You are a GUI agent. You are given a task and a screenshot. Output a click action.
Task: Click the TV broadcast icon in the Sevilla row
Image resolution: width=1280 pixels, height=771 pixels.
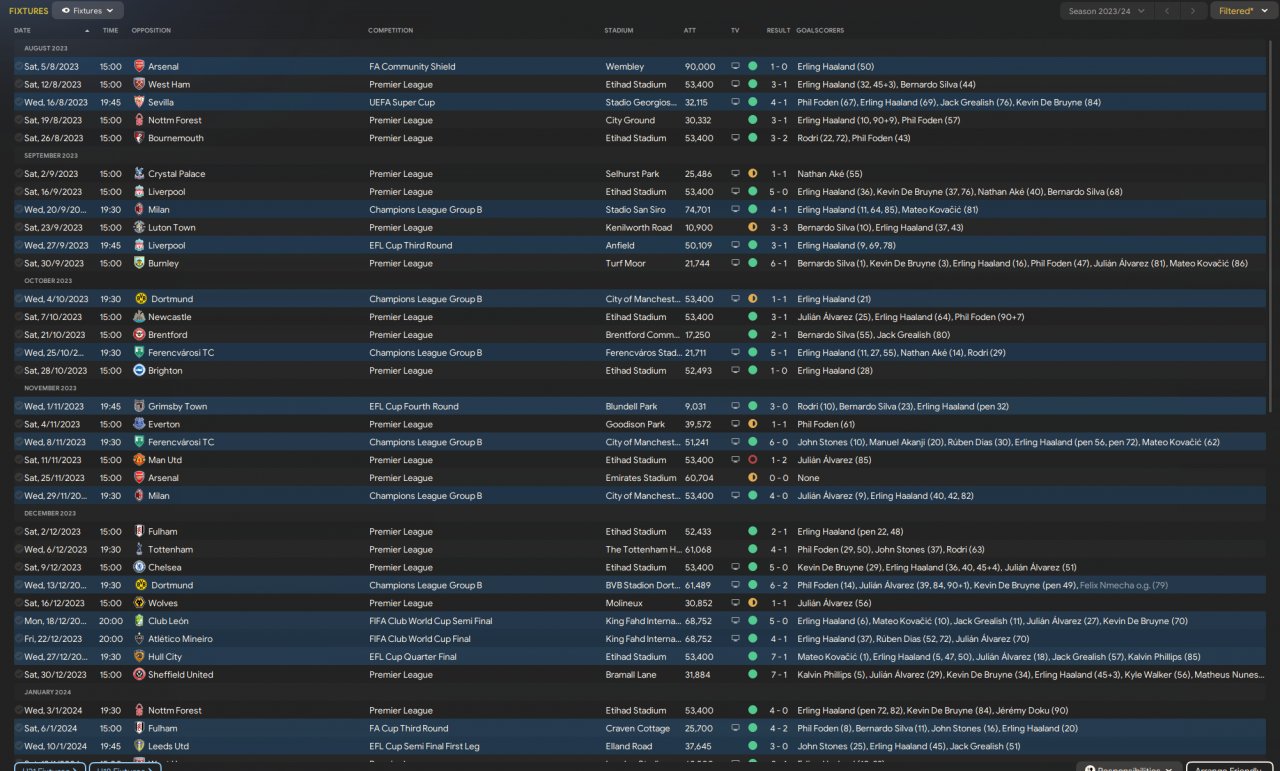(x=735, y=102)
